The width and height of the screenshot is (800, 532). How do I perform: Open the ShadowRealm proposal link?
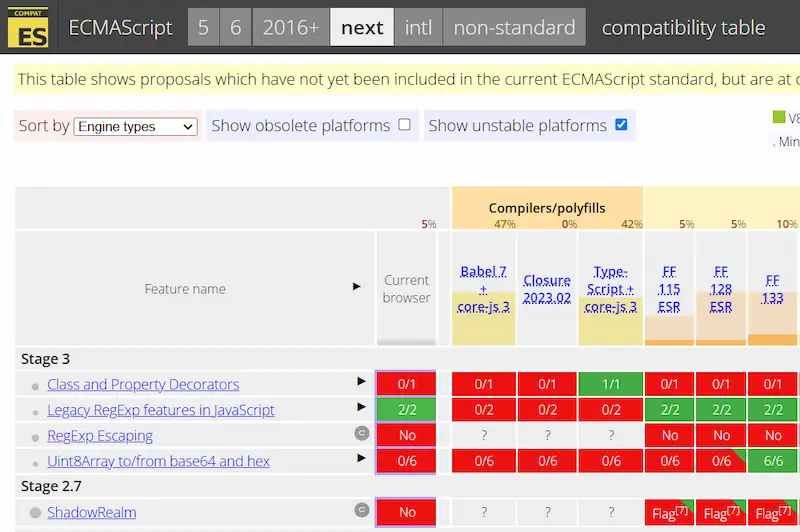point(92,512)
